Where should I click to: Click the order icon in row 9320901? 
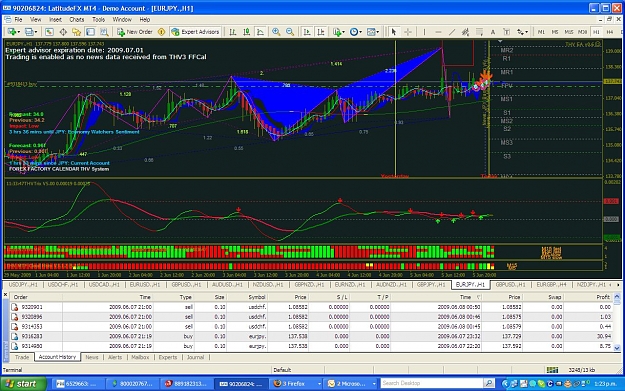14,307
